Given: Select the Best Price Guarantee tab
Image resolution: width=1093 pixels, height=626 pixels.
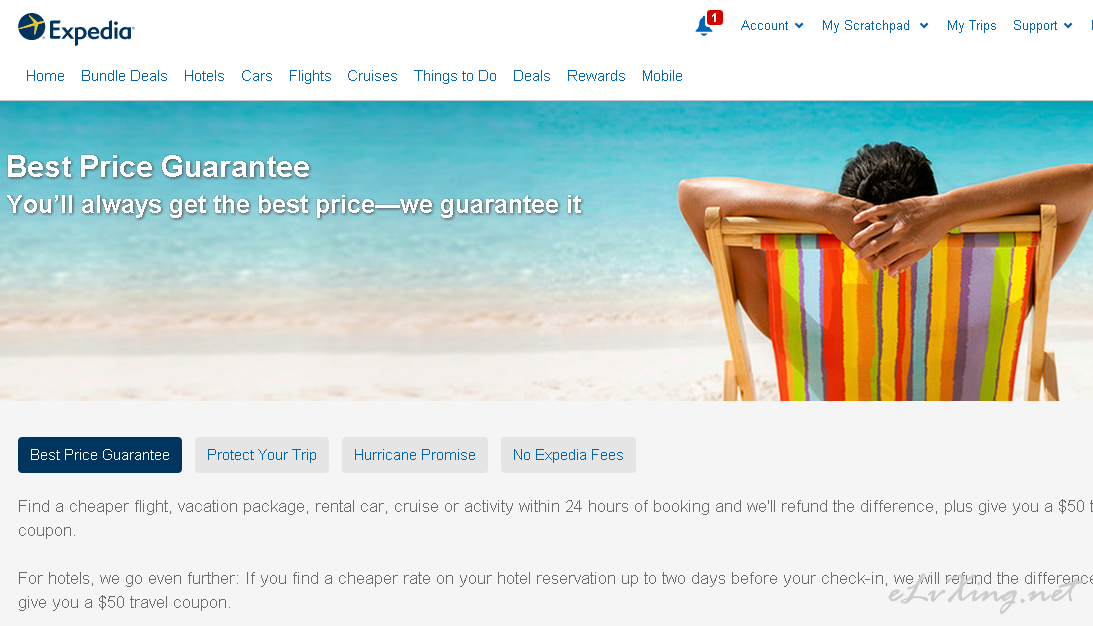Looking at the screenshot, I should (x=100, y=455).
